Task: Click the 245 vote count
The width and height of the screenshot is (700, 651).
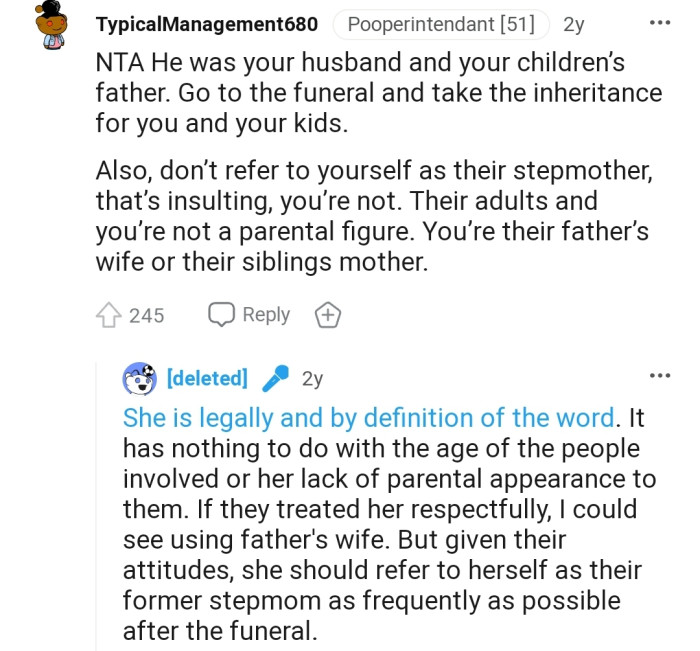Action: 146,316
